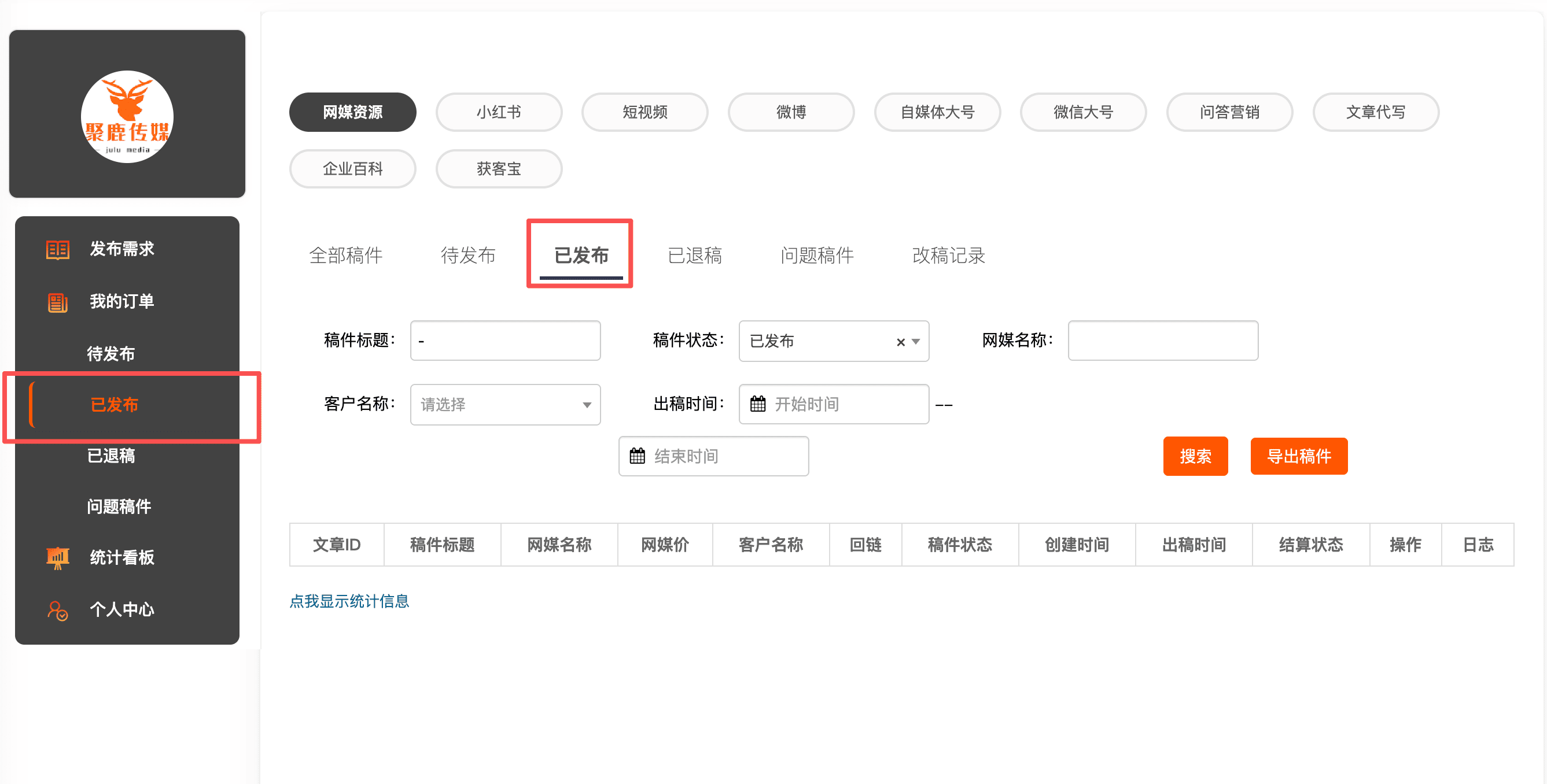
Task: Click the calendar icon in 开始时间 field
Action: click(x=758, y=404)
